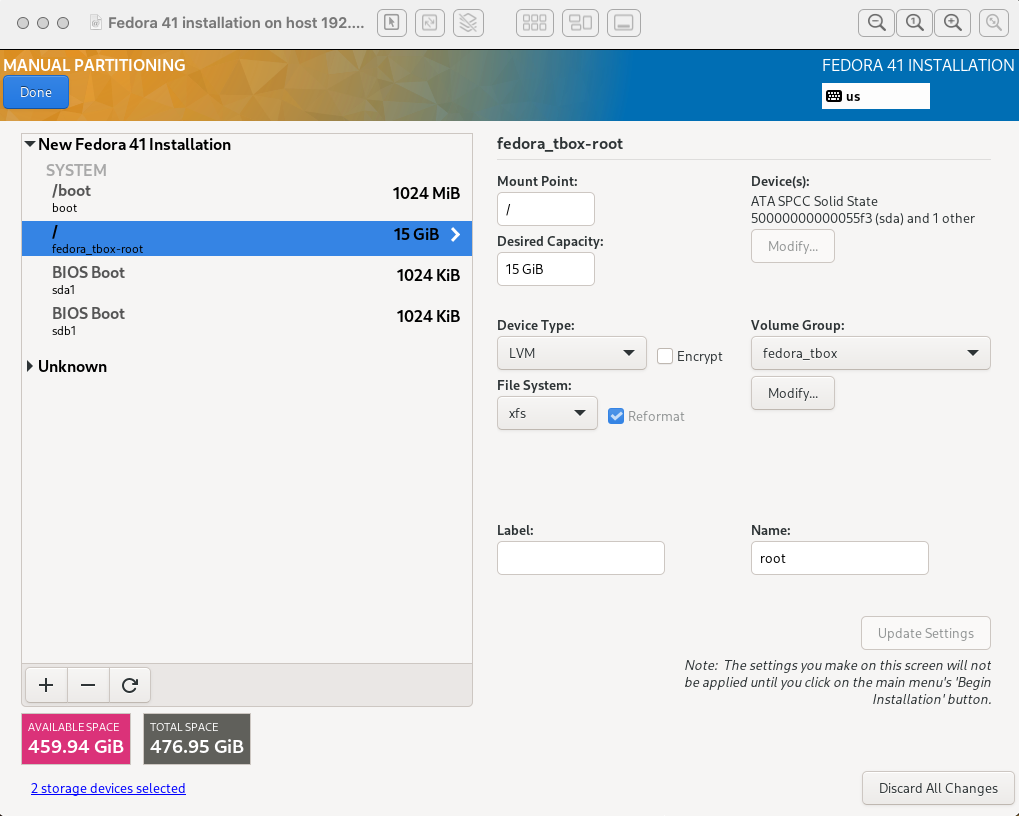Open the Volume Group fedora_tbox dropdown
1019x816 pixels.
point(871,353)
